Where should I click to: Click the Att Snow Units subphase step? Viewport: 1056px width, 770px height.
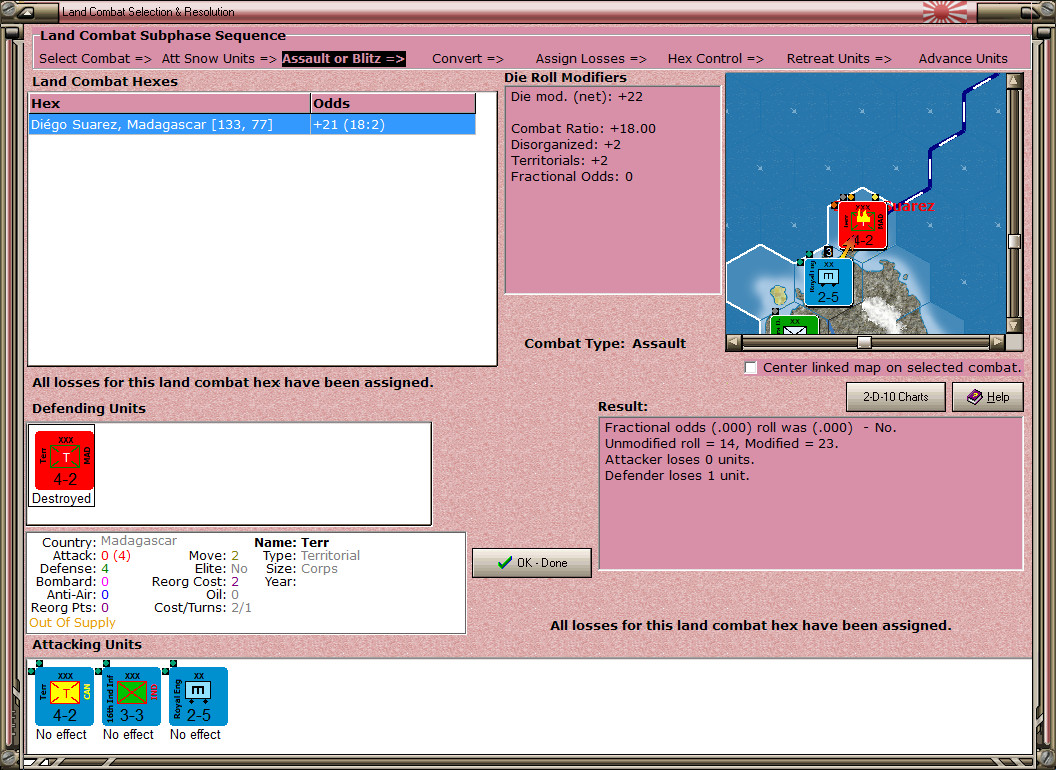(219, 59)
